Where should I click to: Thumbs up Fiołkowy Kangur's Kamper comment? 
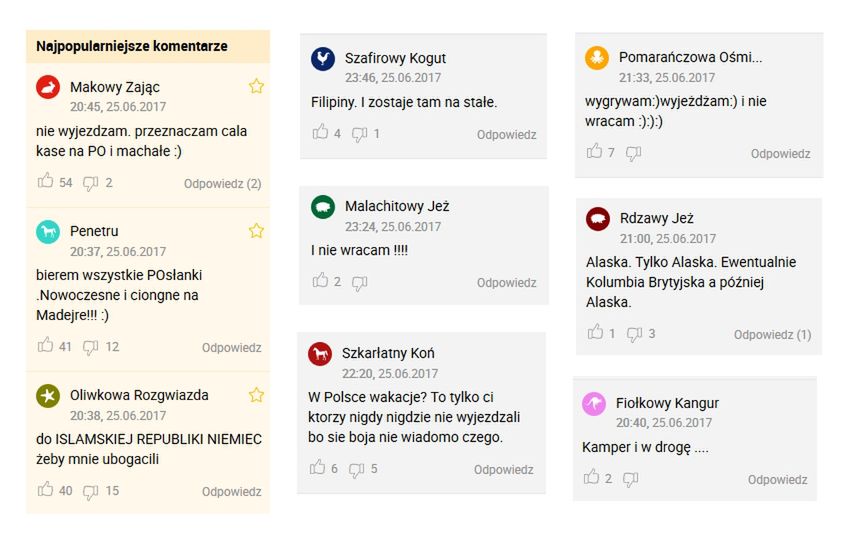pyautogui.click(x=591, y=478)
